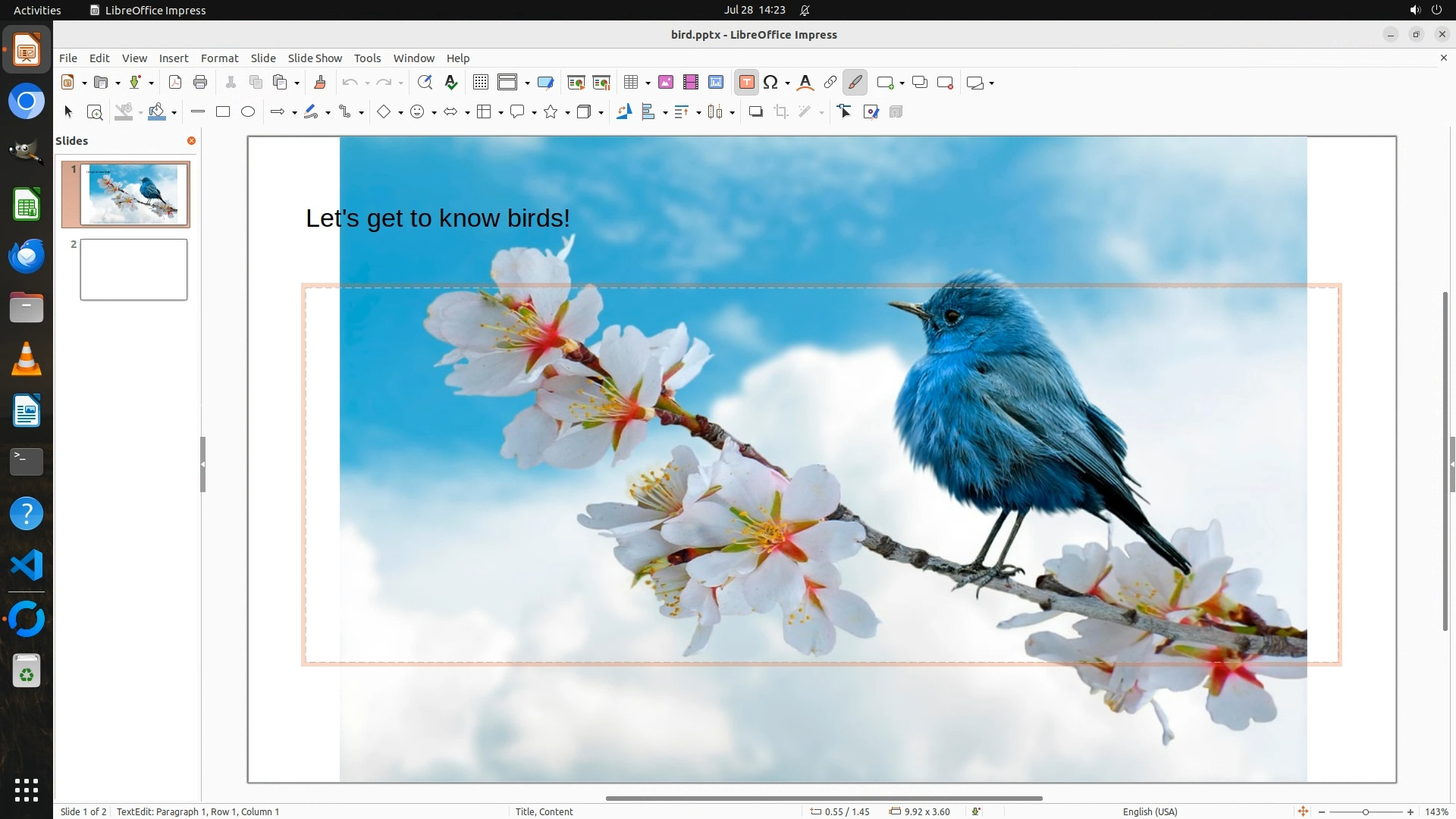Insert an image using toolbar icon
The height and width of the screenshot is (819, 1456).
[666, 83]
